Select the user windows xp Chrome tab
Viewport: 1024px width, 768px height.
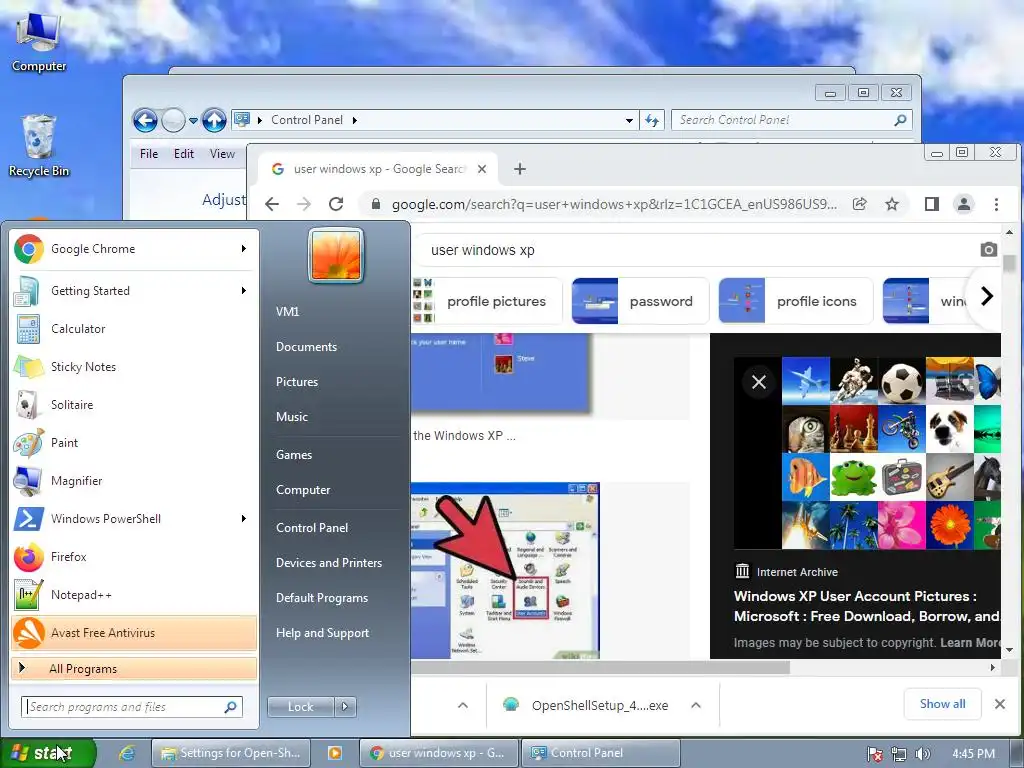[x=377, y=169]
